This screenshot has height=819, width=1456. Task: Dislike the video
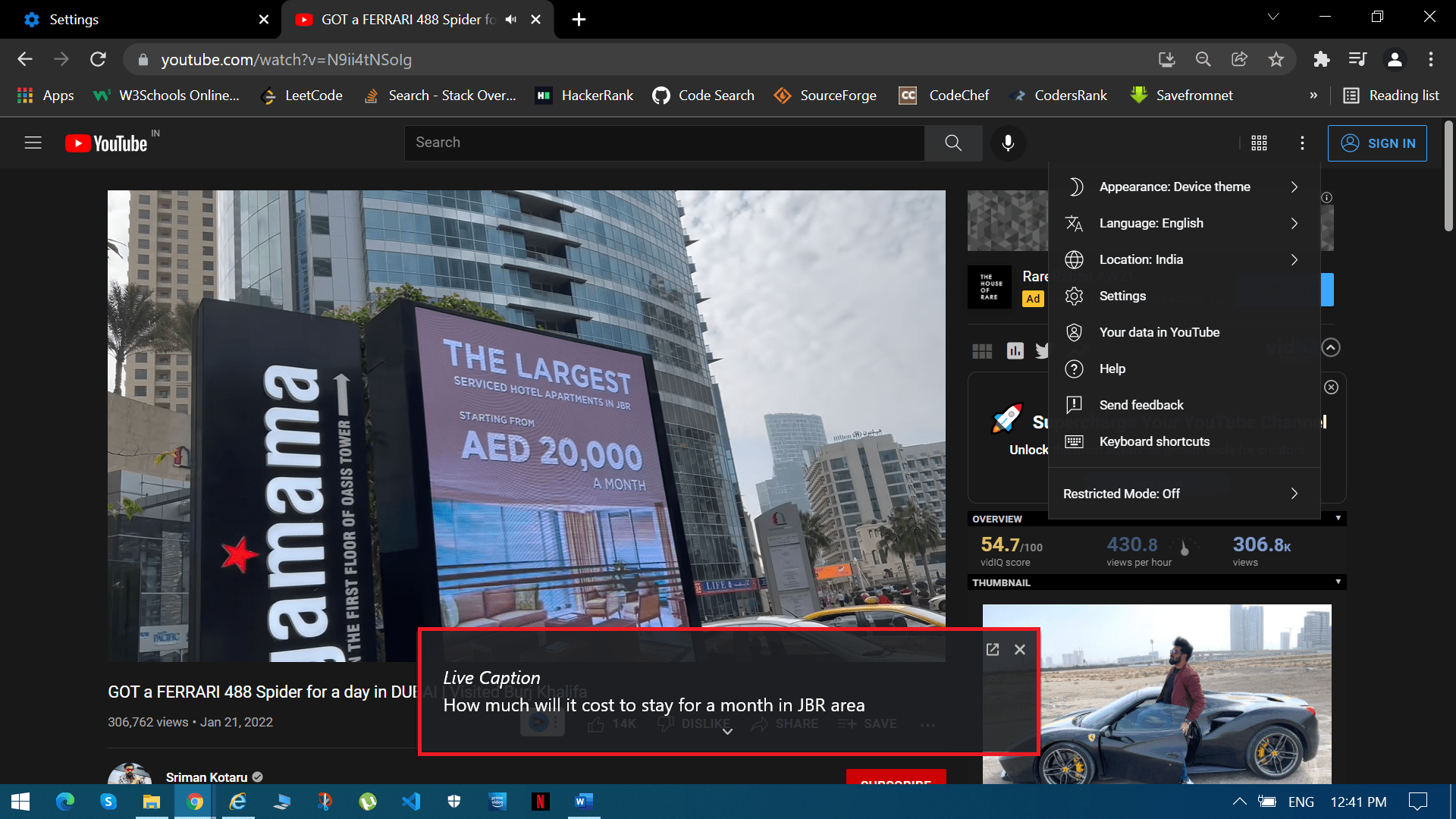pos(666,723)
